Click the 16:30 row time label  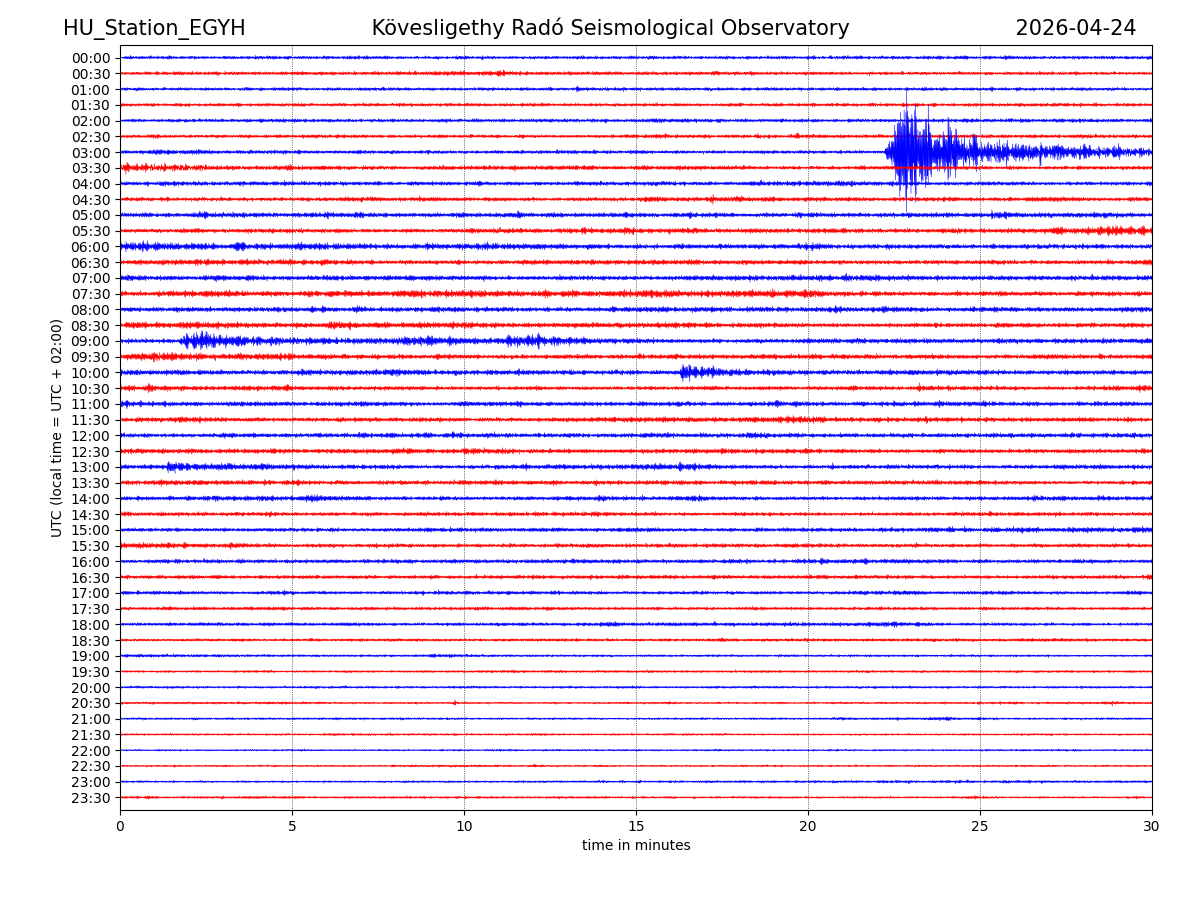click(x=91, y=578)
